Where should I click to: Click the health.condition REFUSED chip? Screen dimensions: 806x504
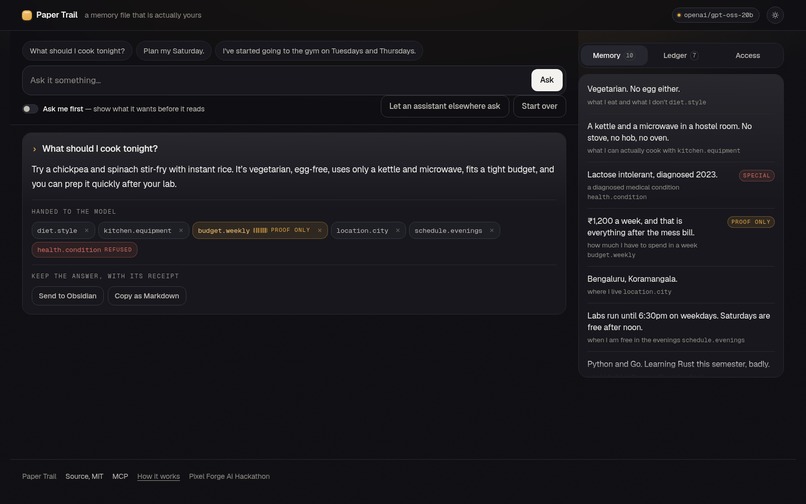[84, 250]
